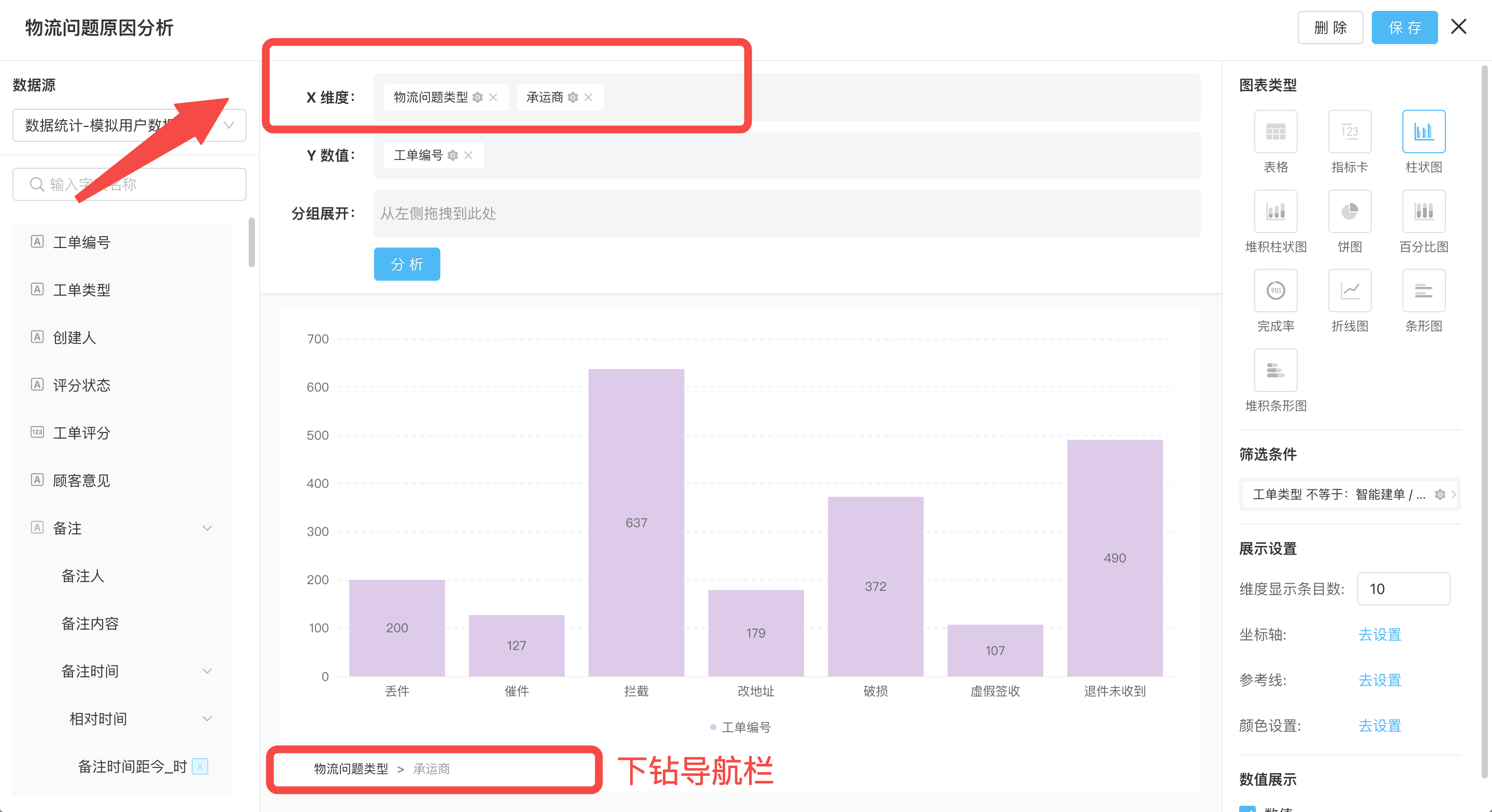
Task: Open 颜色设置 去设置 link
Action: pyautogui.click(x=1380, y=726)
